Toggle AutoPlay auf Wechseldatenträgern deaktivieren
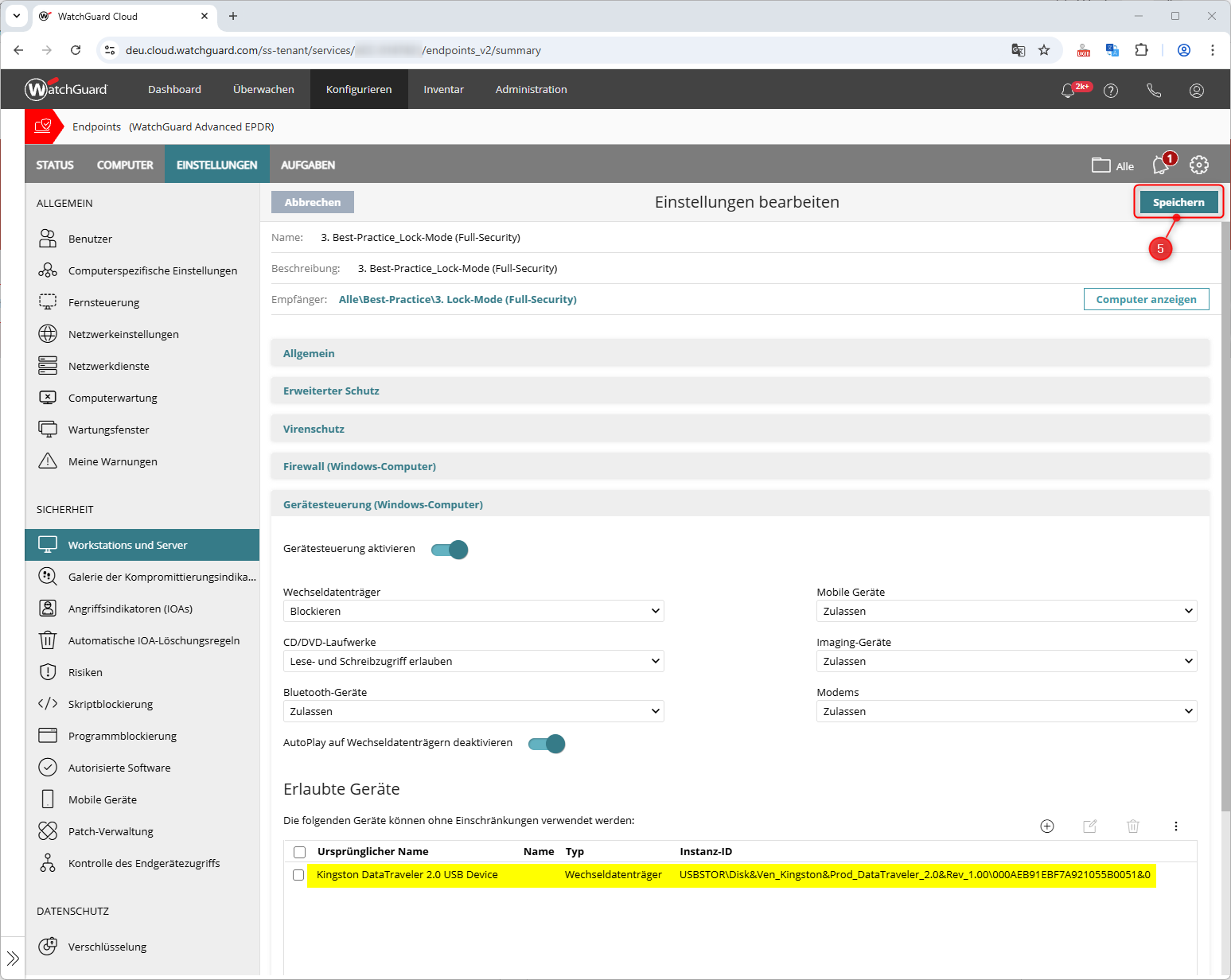The image size is (1231, 980). (x=547, y=744)
